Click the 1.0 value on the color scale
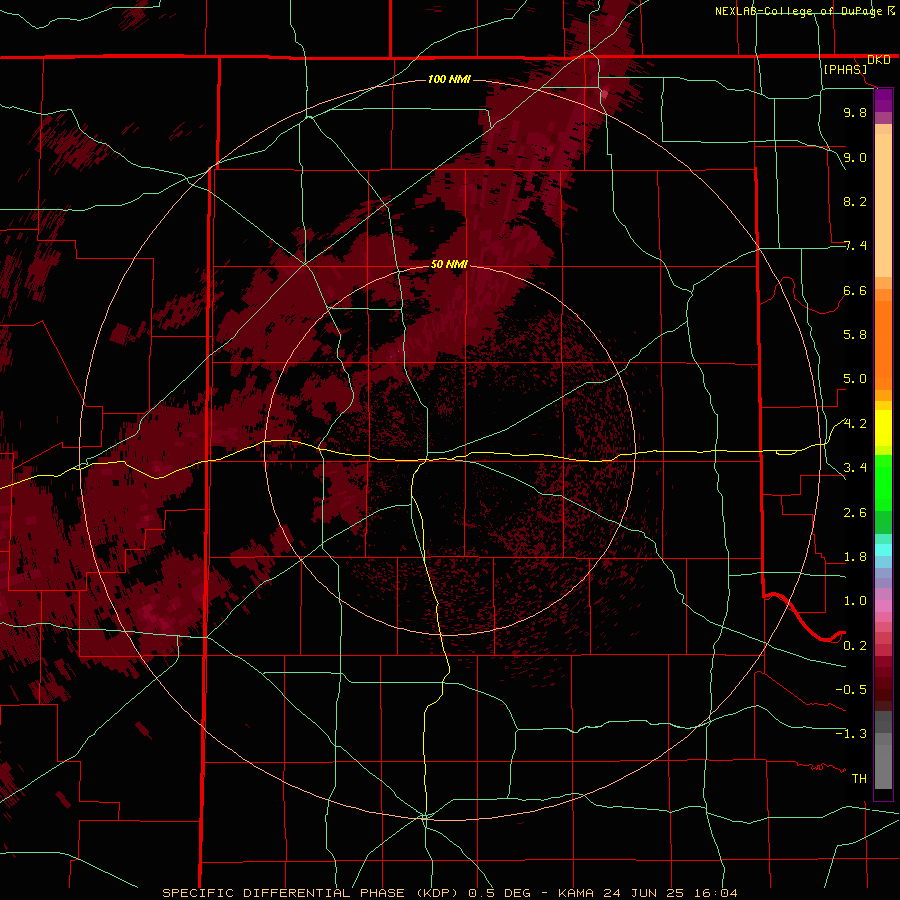 click(855, 602)
